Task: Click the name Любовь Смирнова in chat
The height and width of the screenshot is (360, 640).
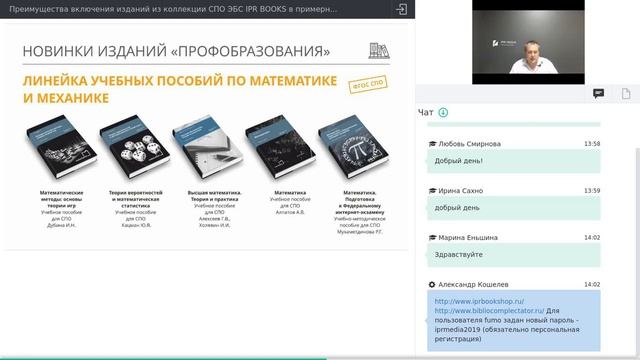Action: (469, 144)
